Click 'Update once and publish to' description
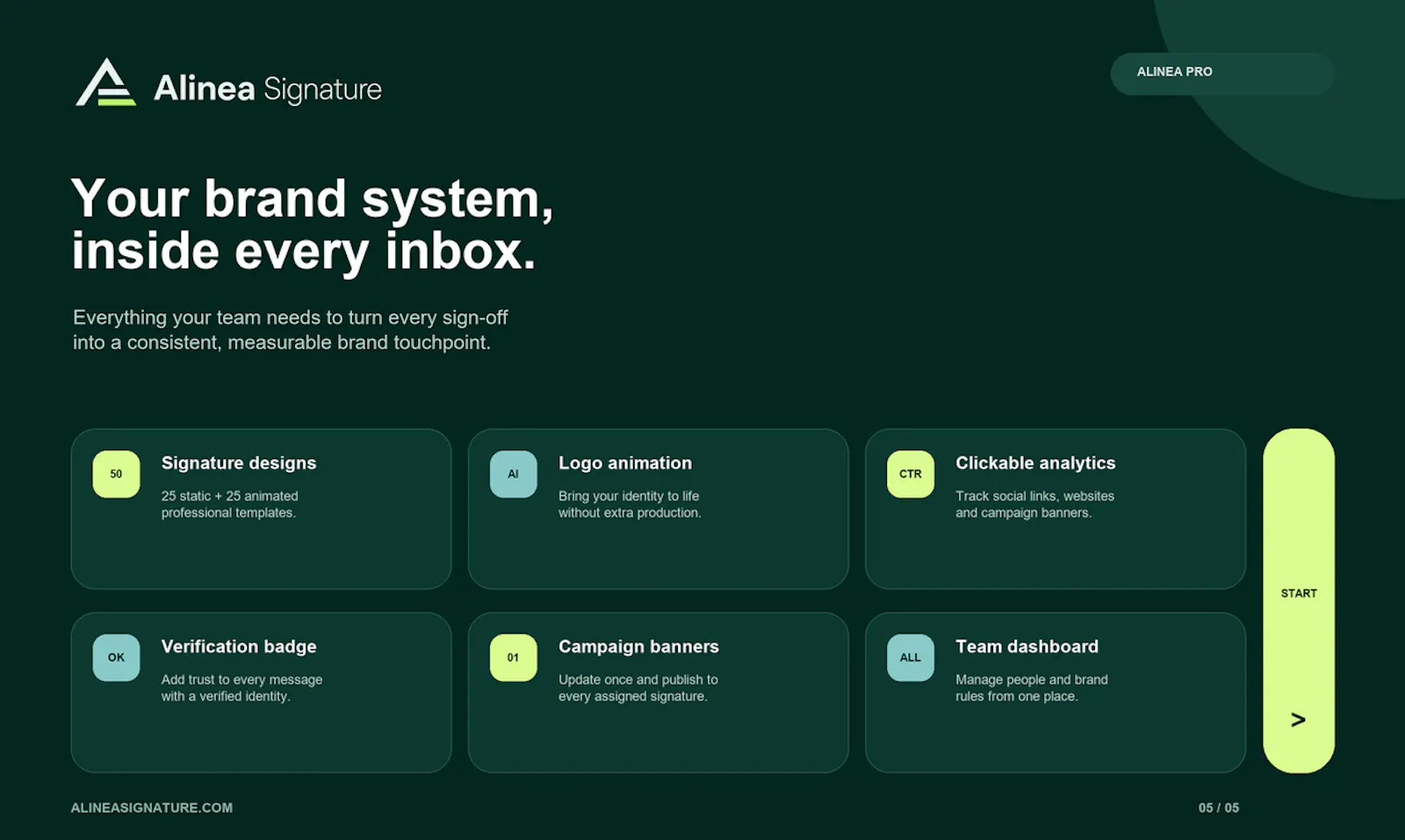The height and width of the screenshot is (840, 1405). coord(638,679)
